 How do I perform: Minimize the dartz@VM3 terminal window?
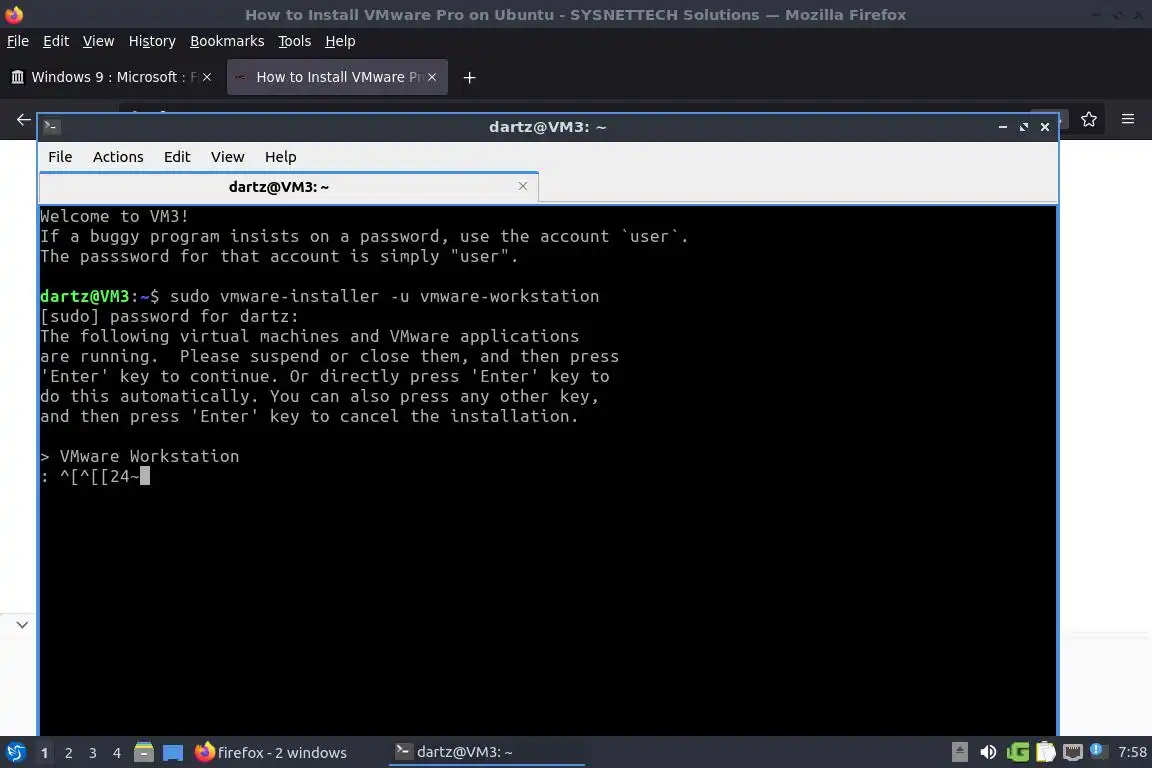pos(1003,127)
